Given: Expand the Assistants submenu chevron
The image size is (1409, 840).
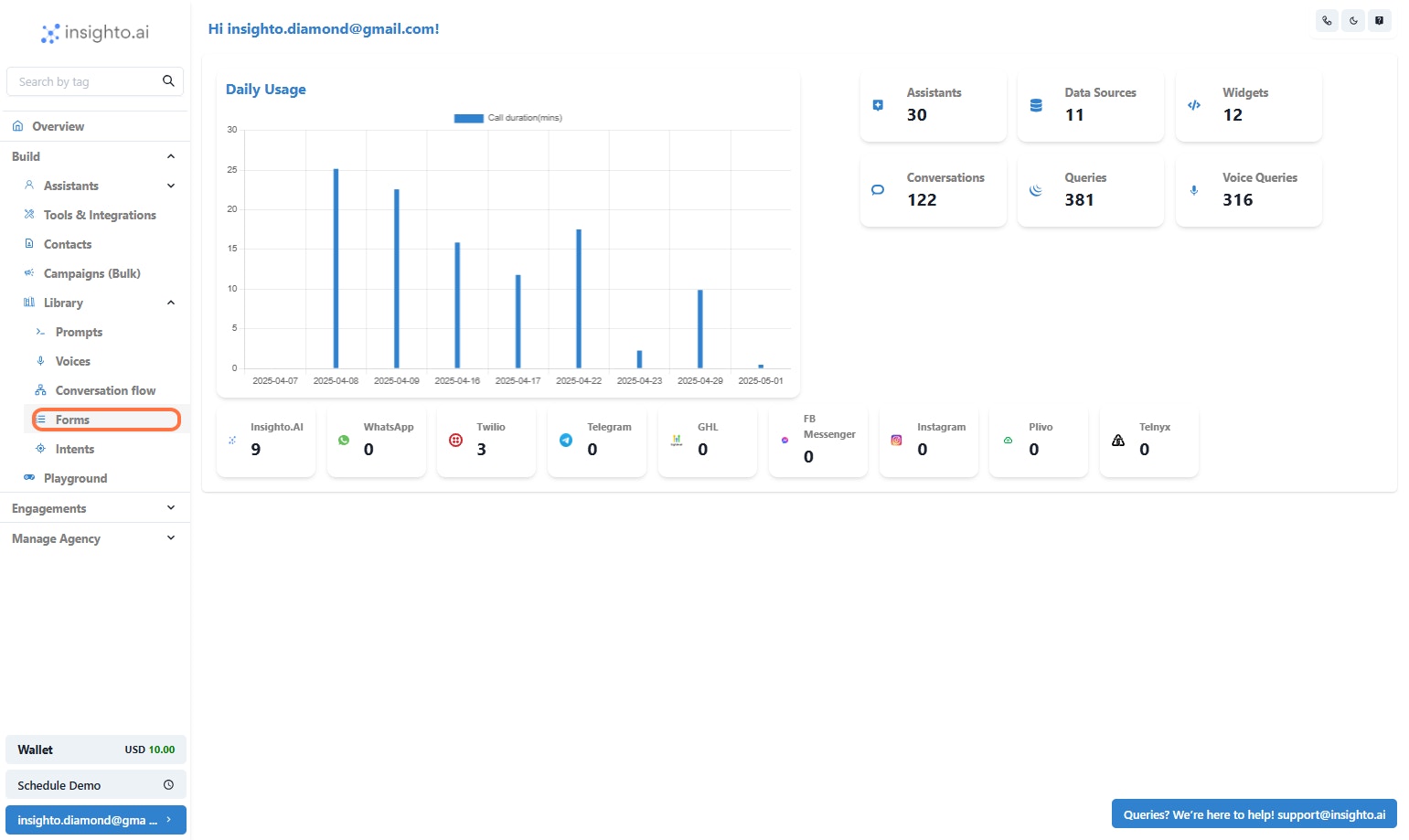Looking at the screenshot, I should 171,186.
